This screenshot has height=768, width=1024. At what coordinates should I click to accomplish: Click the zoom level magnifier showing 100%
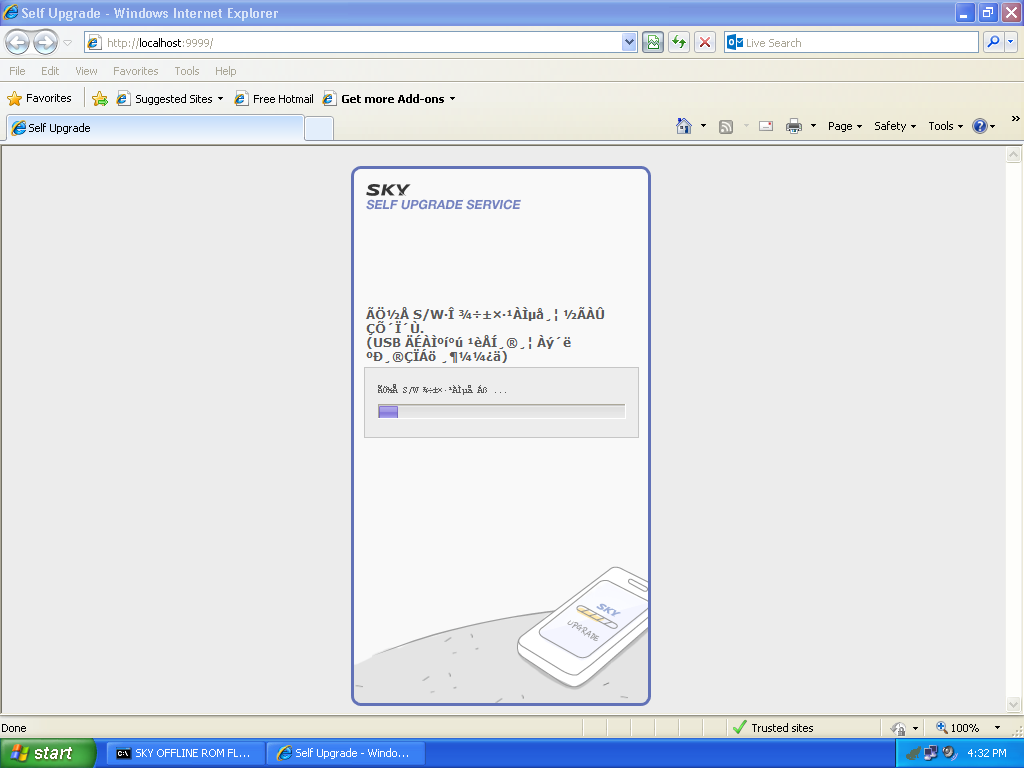(x=957, y=728)
